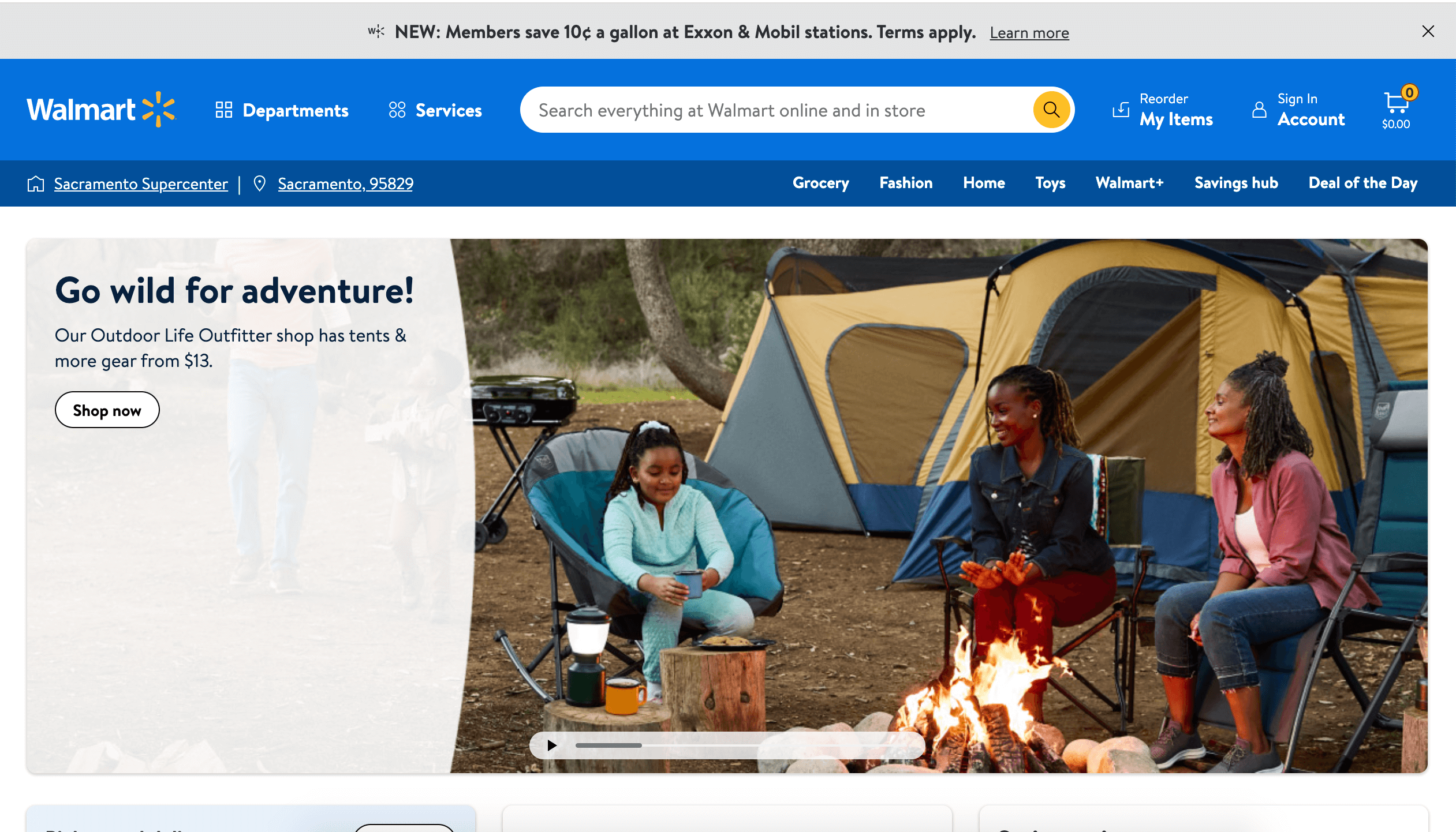Open Deal of the Day

click(1362, 183)
